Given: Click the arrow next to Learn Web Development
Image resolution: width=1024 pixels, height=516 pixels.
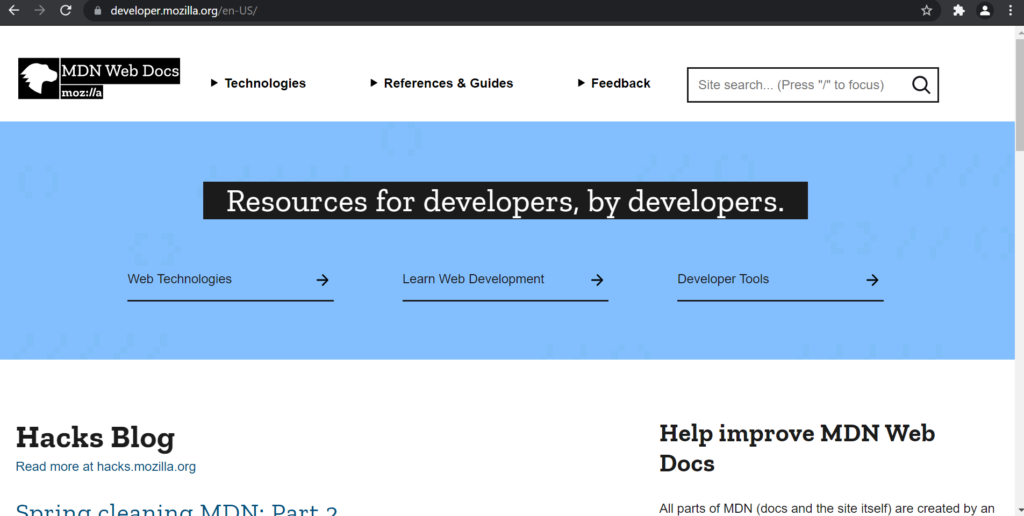Looking at the screenshot, I should [x=597, y=280].
